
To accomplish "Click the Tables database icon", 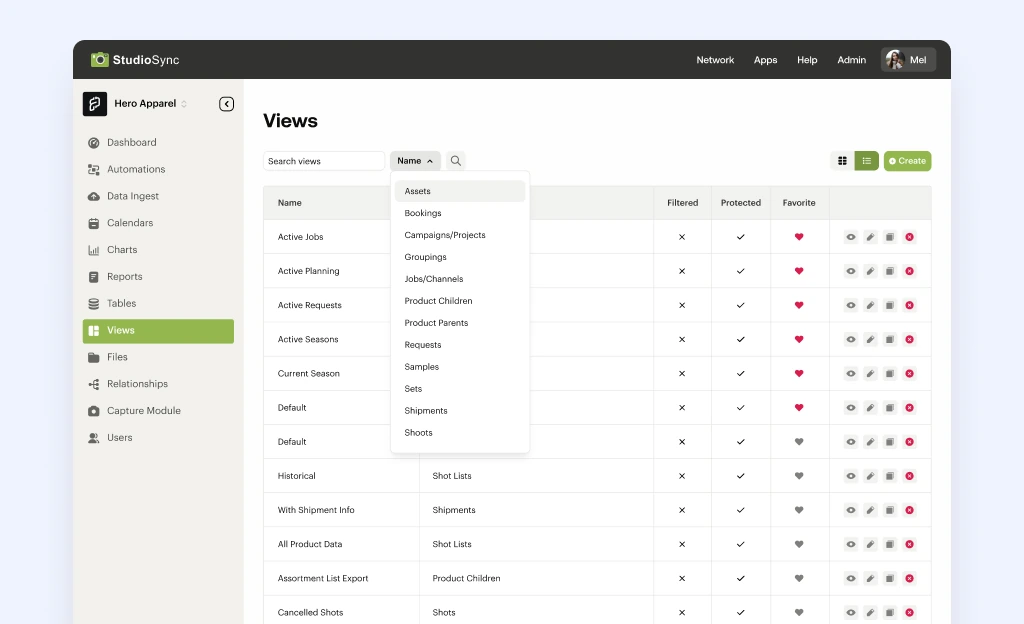I will pyautogui.click(x=93, y=304).
